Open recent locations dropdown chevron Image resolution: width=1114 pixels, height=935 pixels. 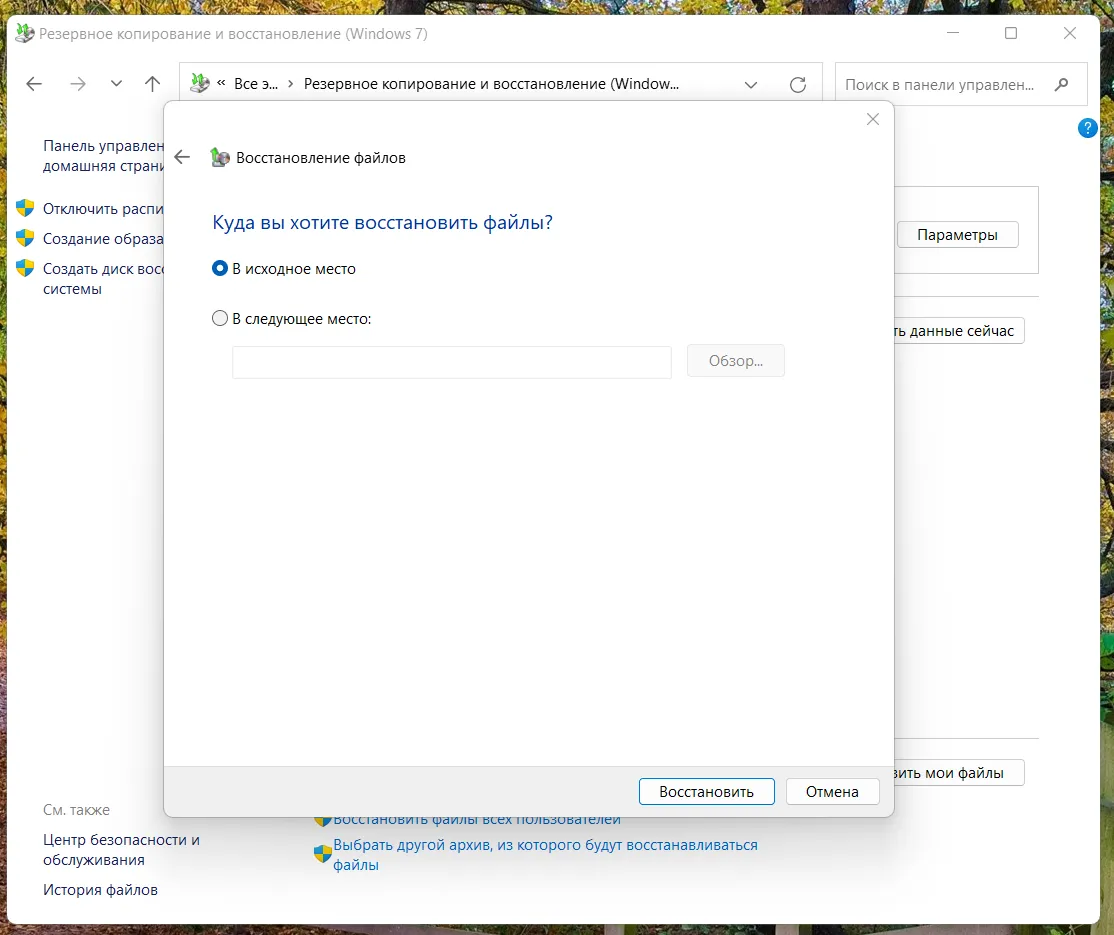coord(116,84)
